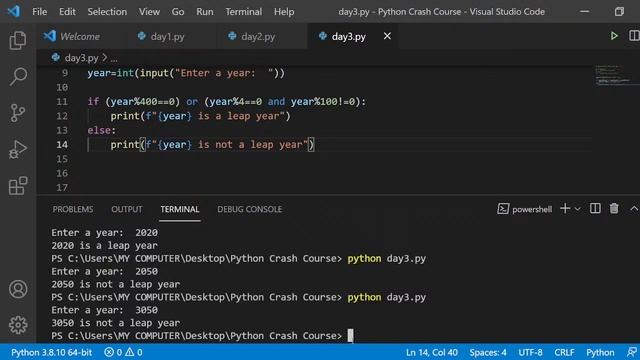
Task: Click terminal output '2020 is a leap year'
Action: coord(104,245)
